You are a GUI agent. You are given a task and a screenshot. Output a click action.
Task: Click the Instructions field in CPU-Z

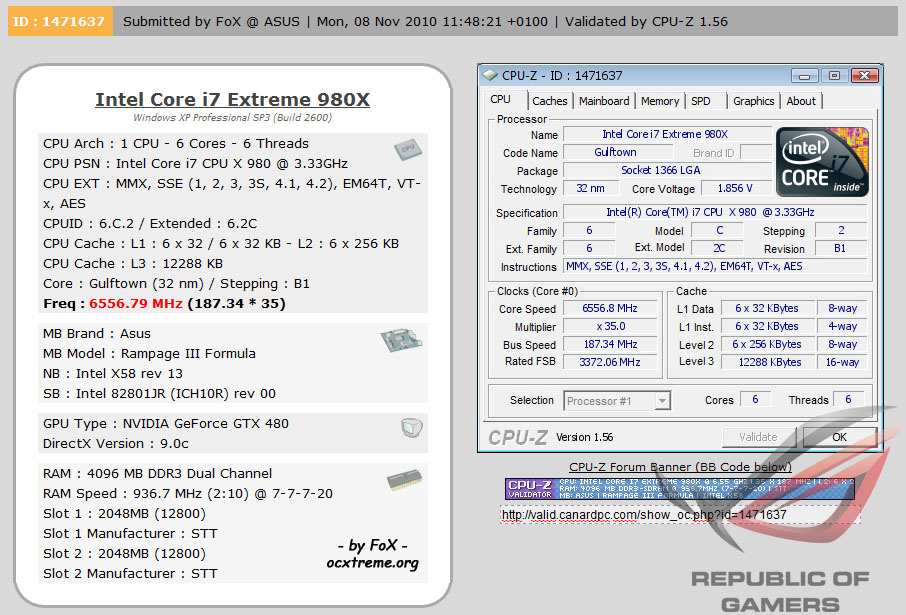click(715, 266)
